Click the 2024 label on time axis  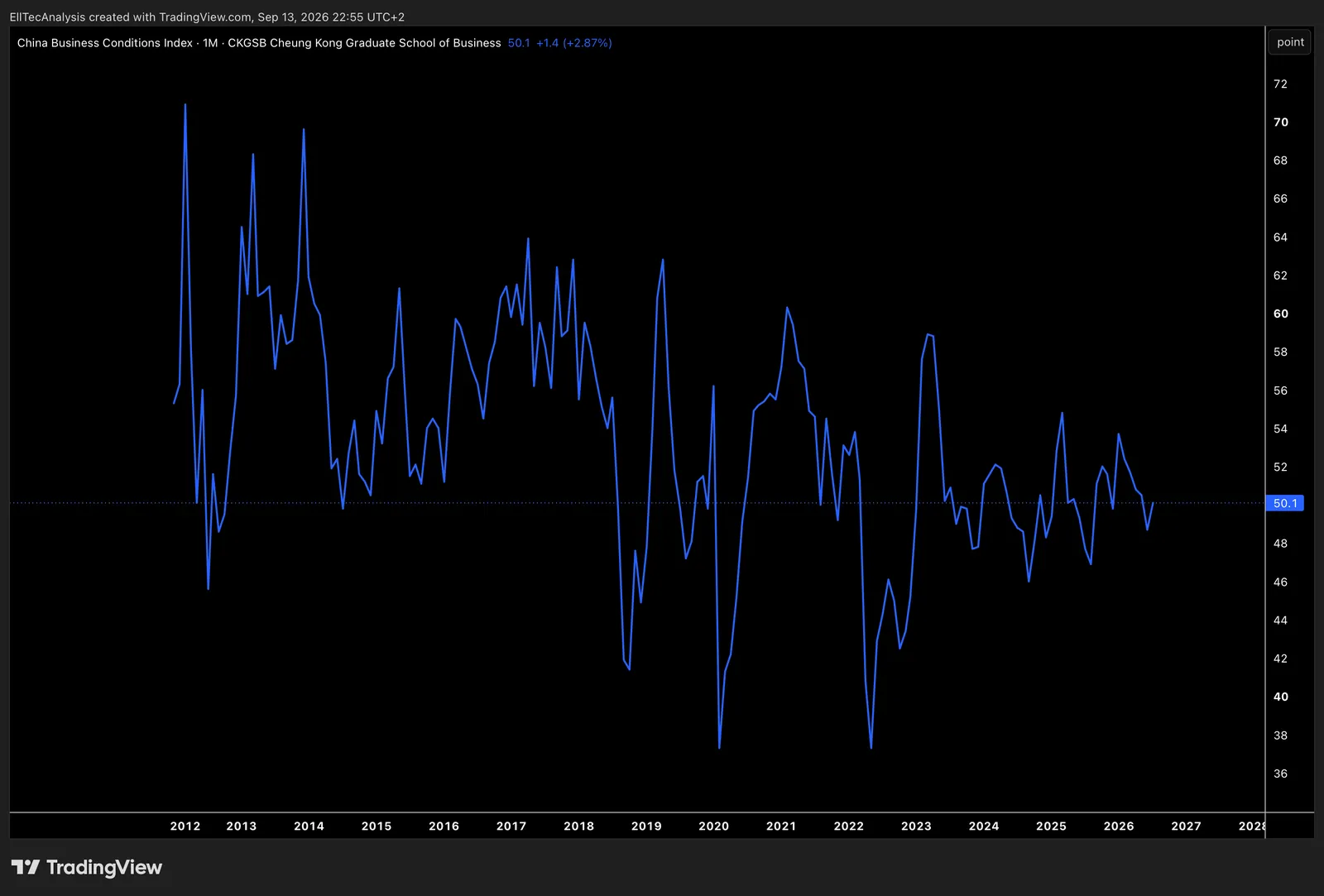pyautogui.click(x=984, y=826)
